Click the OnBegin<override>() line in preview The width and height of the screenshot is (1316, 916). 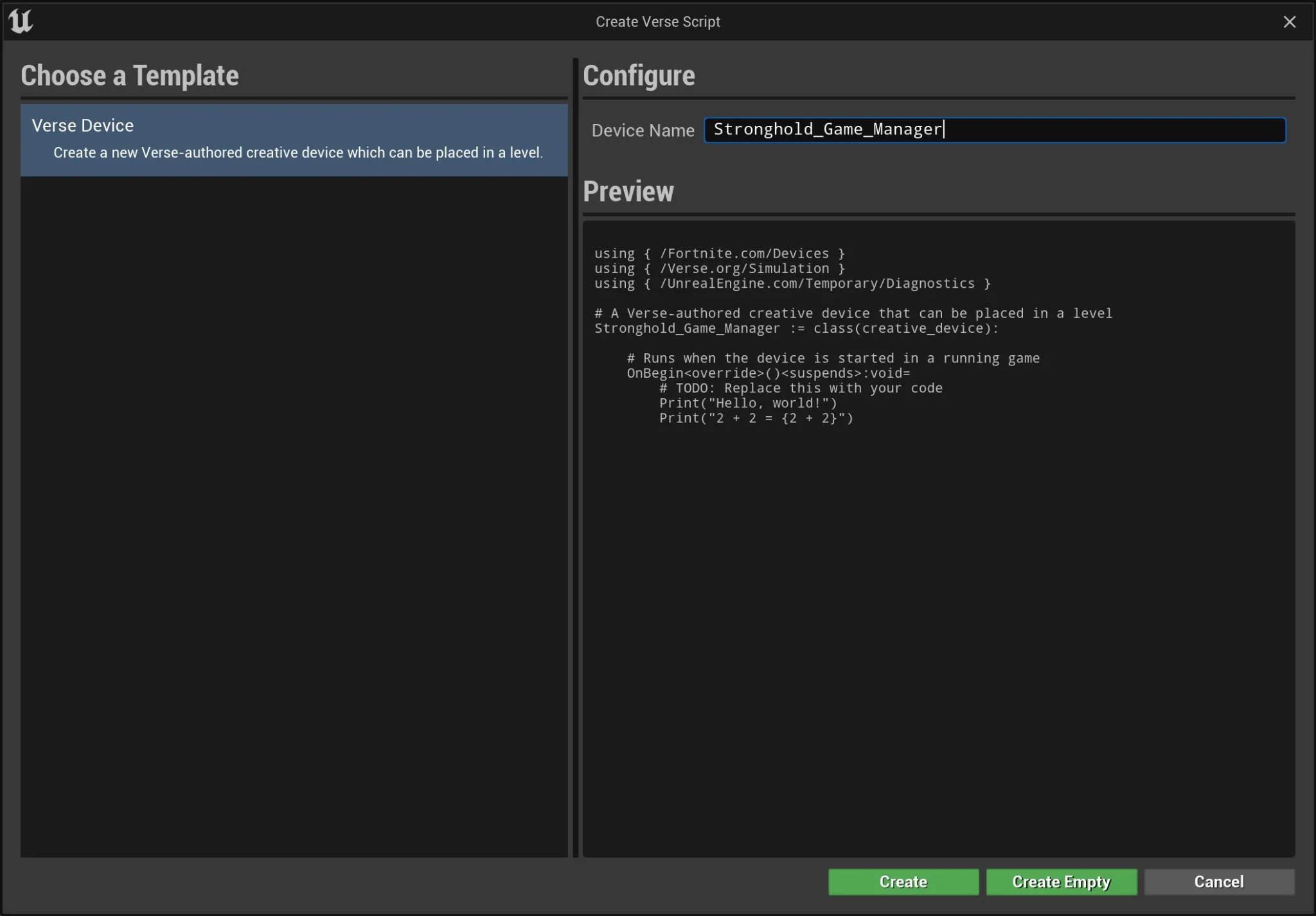769,373
